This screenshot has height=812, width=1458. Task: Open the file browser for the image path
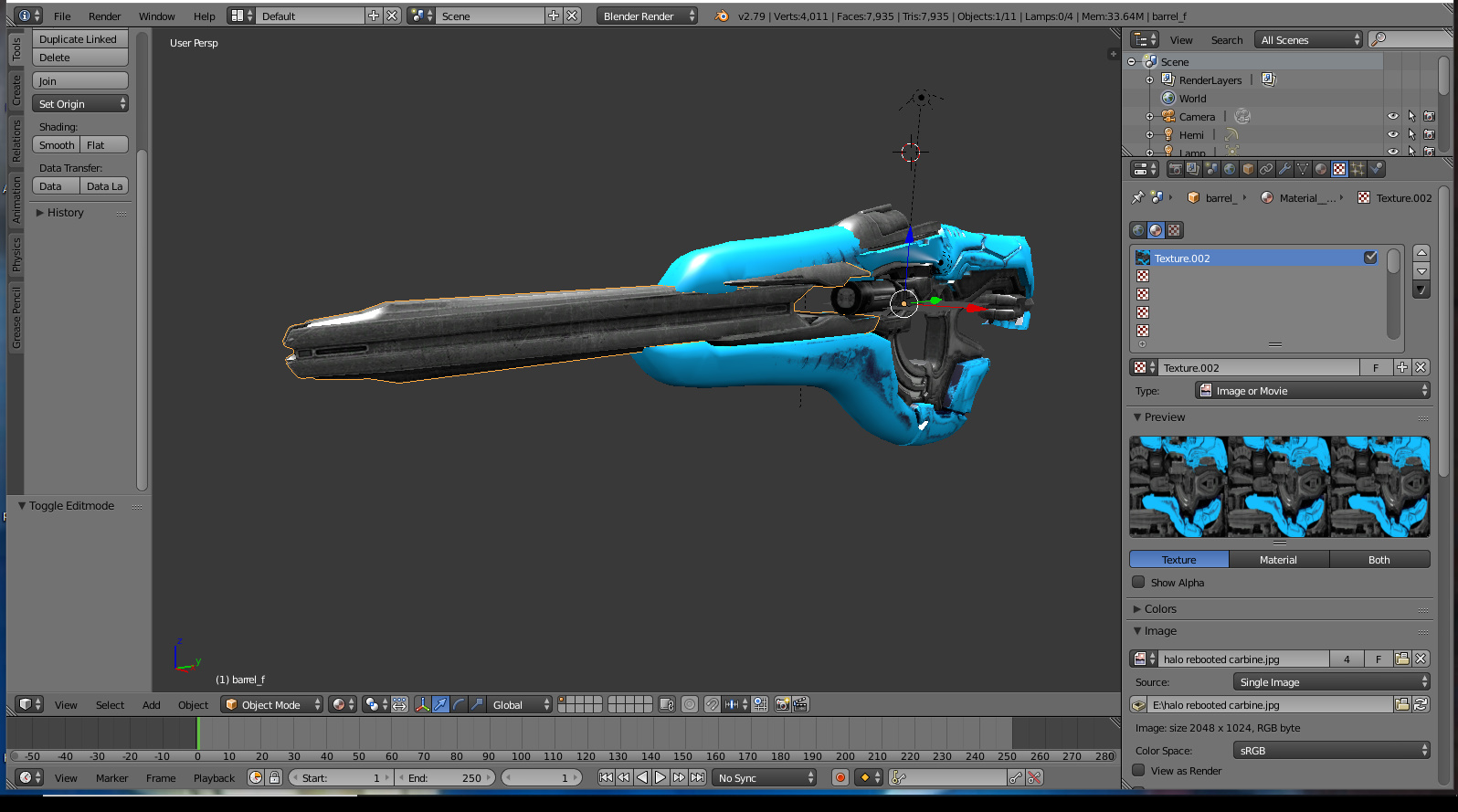point(1402,704)
